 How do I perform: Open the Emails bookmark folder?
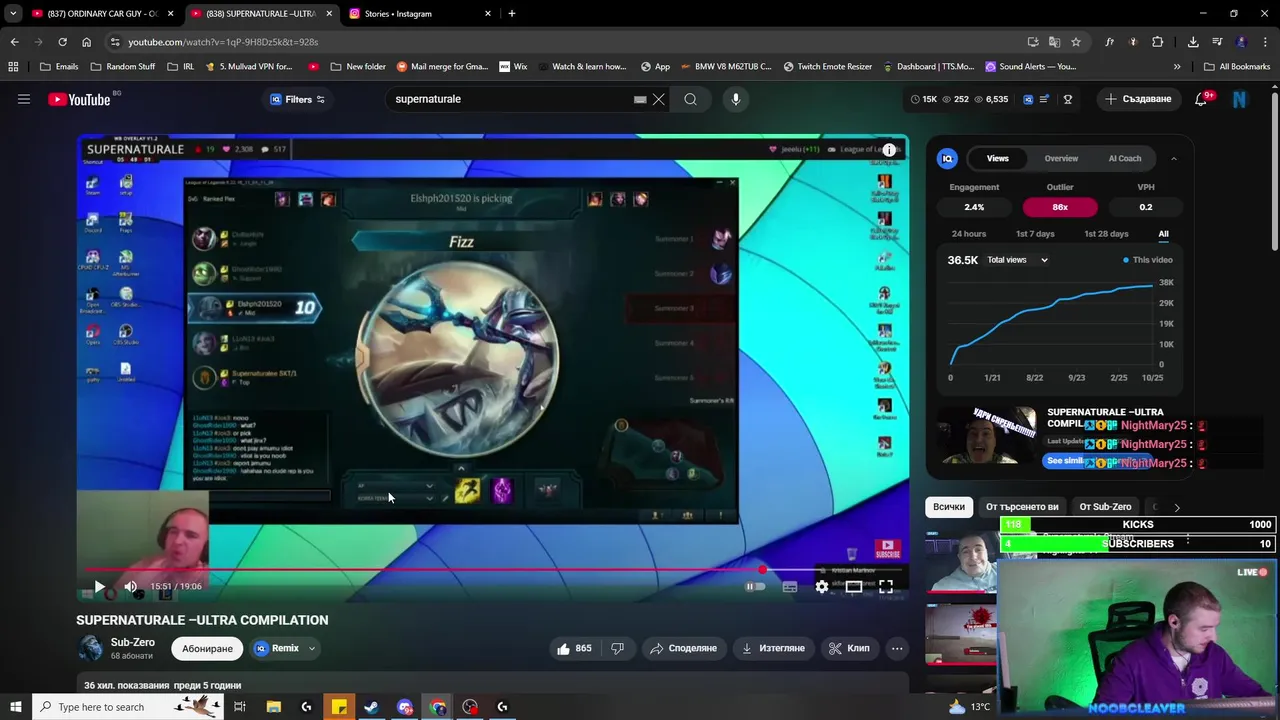point(59,67)
